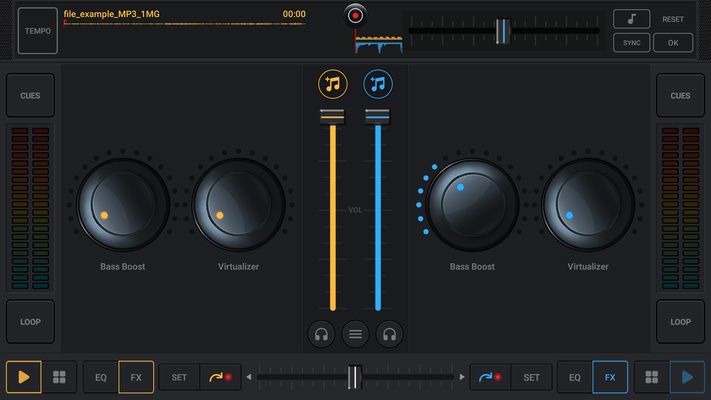Click the right deck Bass Boost knob

(472, 205)
